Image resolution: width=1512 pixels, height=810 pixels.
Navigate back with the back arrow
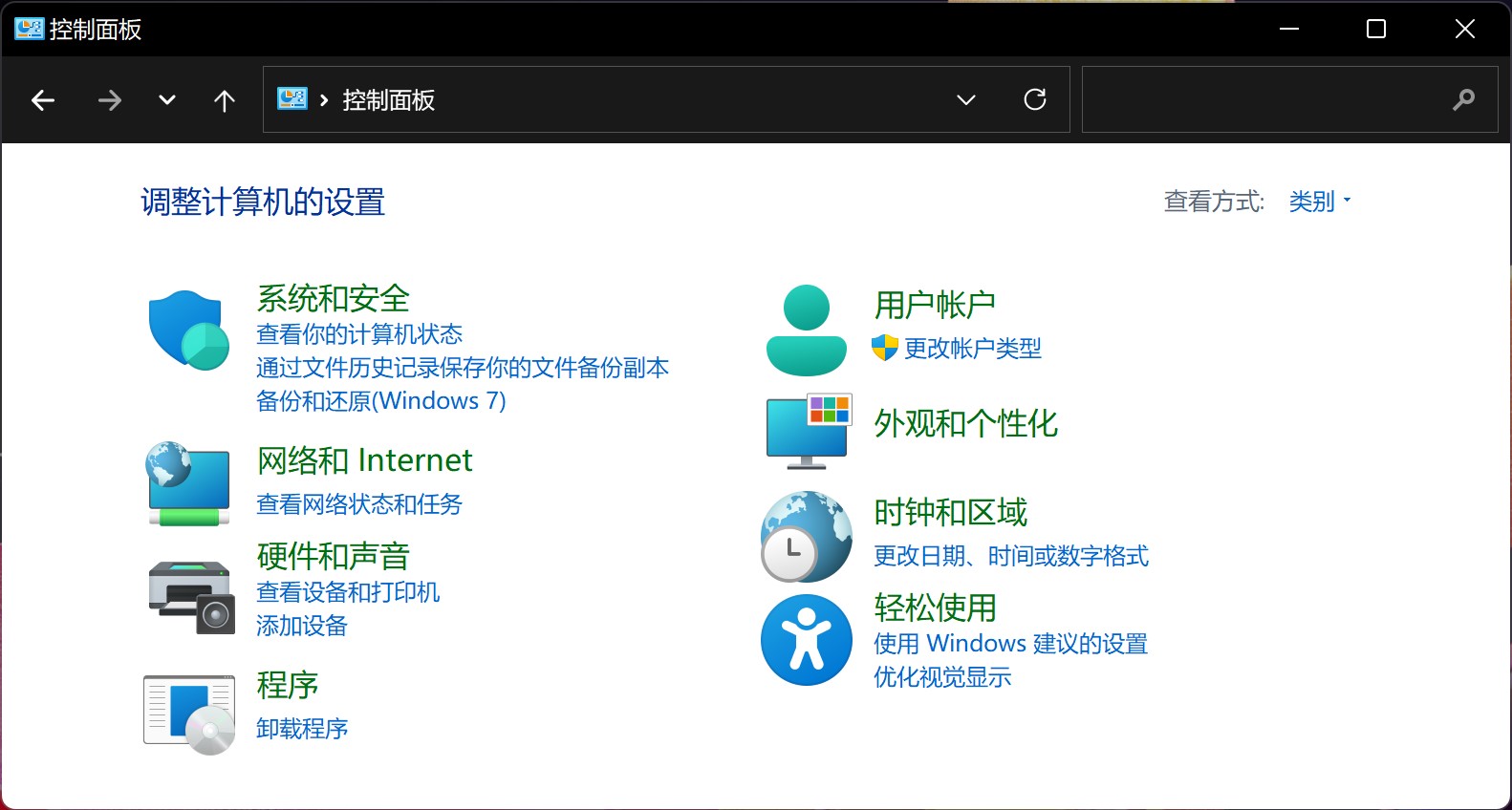point(43,100)
